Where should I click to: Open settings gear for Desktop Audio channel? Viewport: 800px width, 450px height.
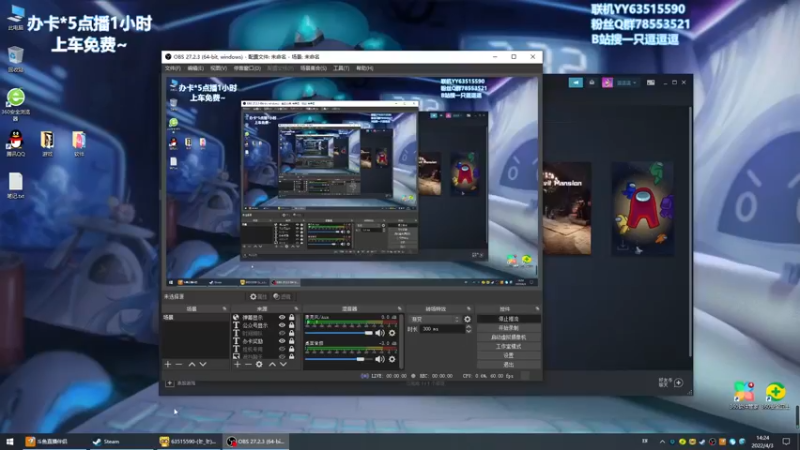pyautogui.click(x=392, y=359)
